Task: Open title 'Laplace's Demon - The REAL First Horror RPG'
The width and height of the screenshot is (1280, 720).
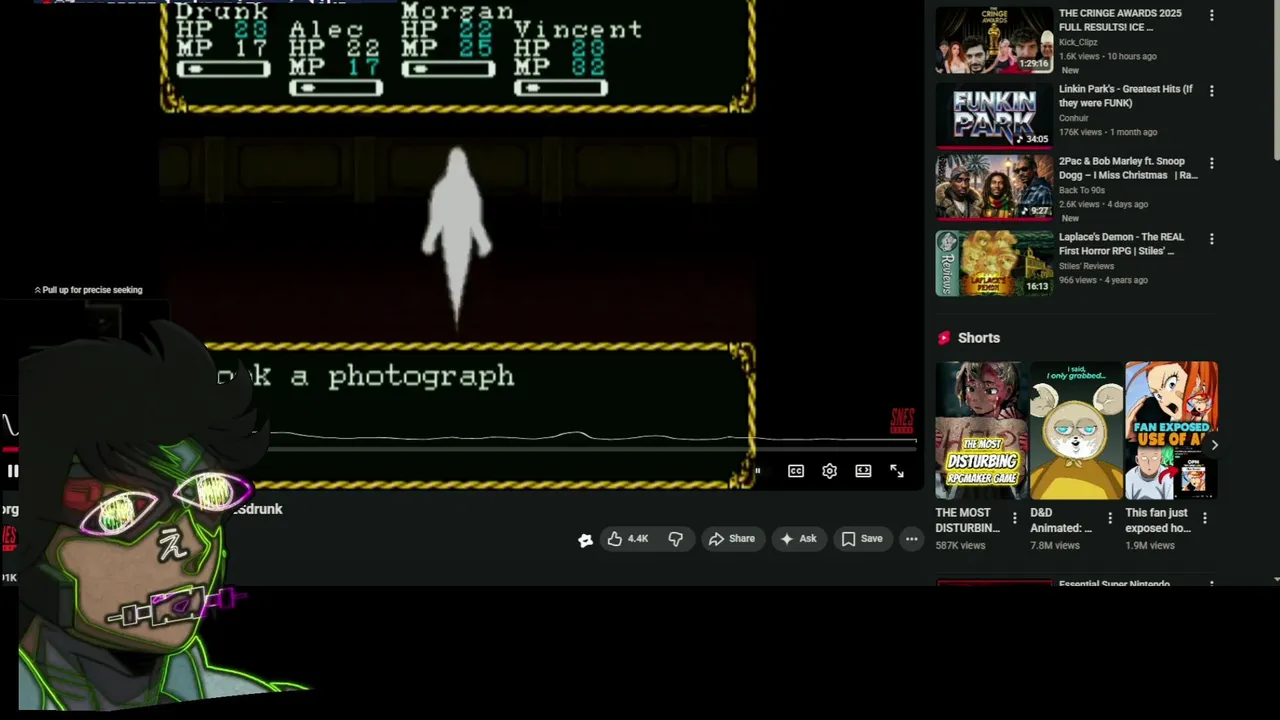Action: click(1121, 244)
